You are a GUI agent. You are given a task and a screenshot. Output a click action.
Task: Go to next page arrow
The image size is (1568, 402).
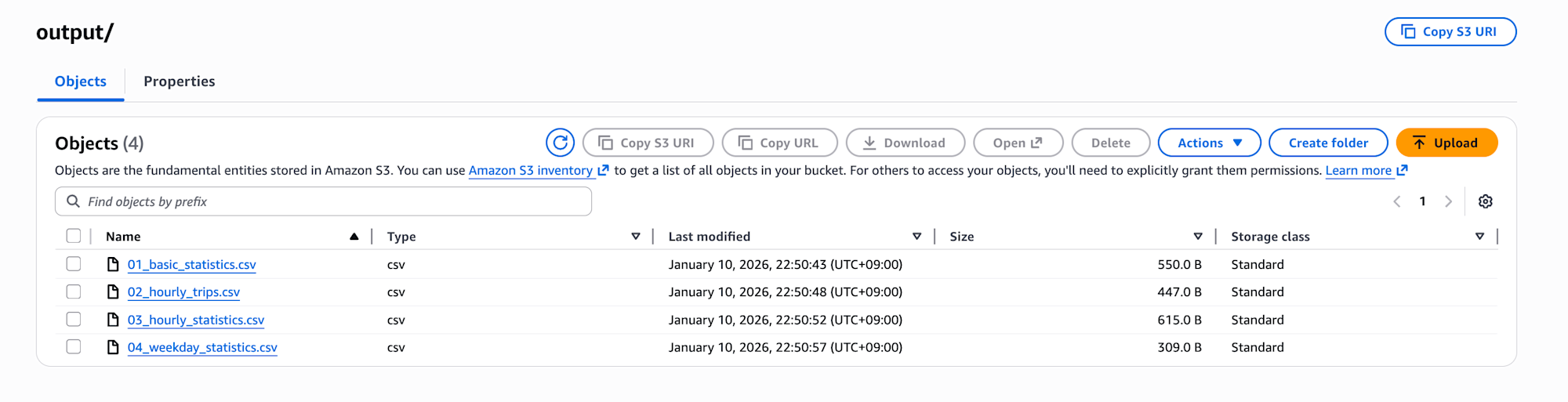(1448, 201)
